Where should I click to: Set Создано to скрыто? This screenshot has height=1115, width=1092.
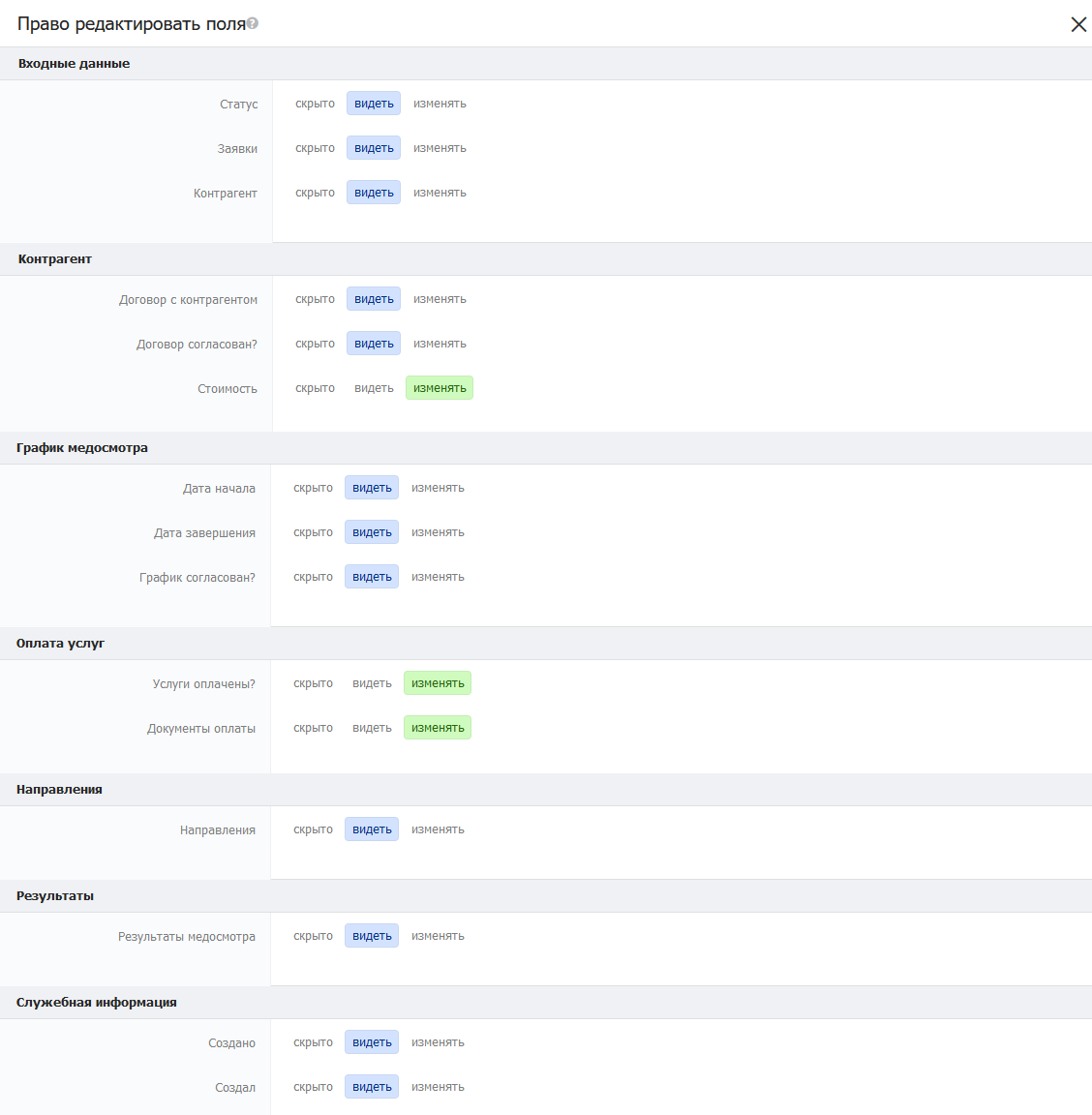[313, 1042]
